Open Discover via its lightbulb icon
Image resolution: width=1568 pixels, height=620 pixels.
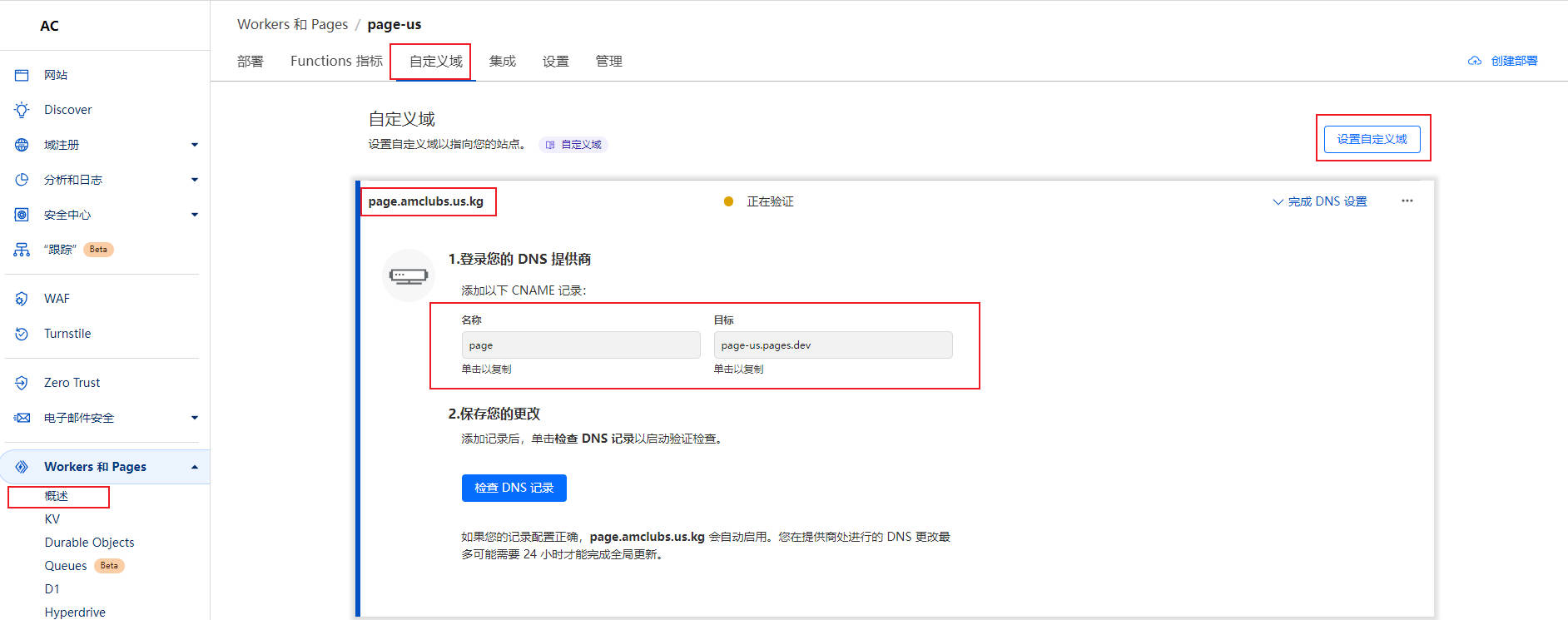22,110
